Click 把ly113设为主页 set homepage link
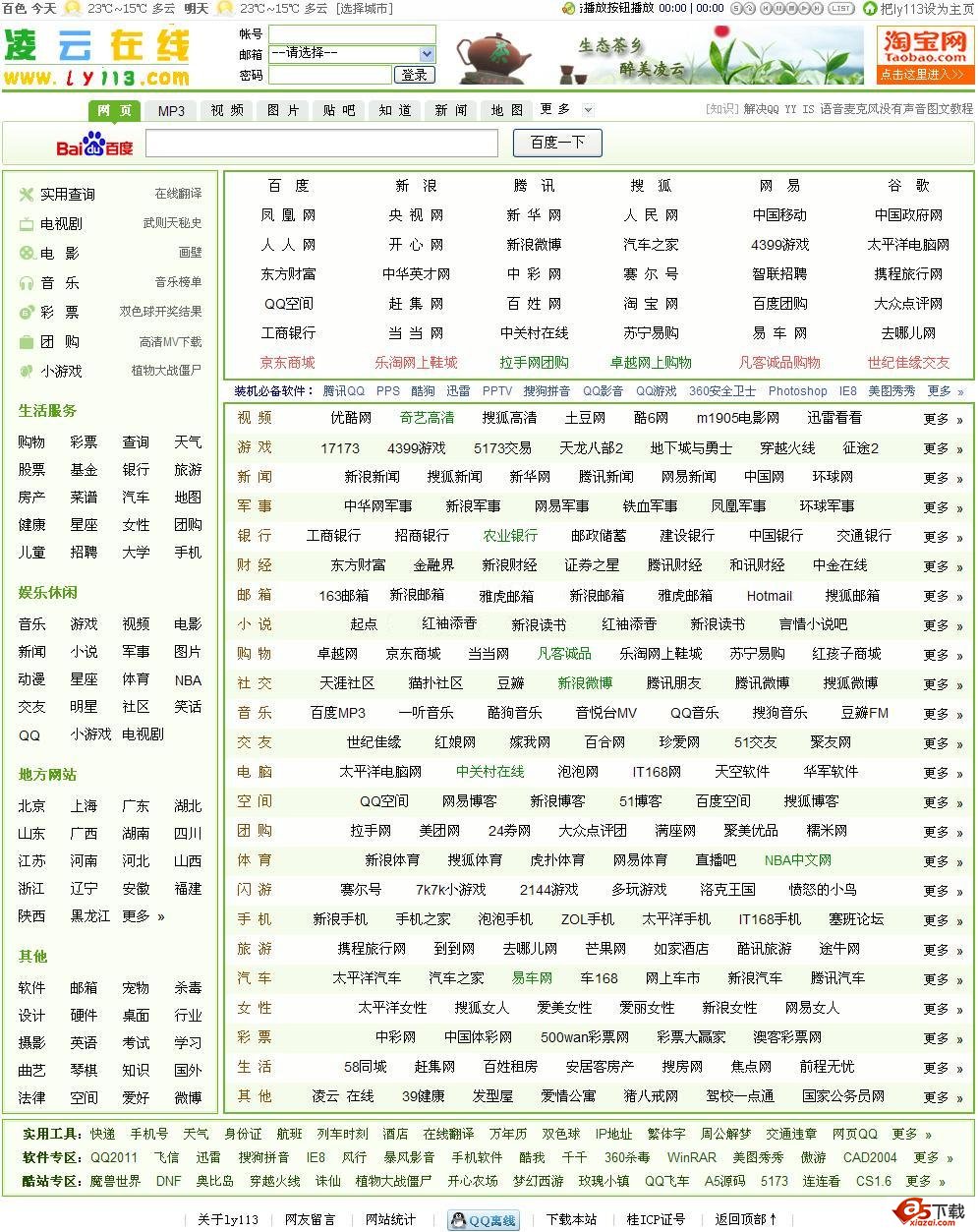Screen dimensions: 978x1232 928,9
